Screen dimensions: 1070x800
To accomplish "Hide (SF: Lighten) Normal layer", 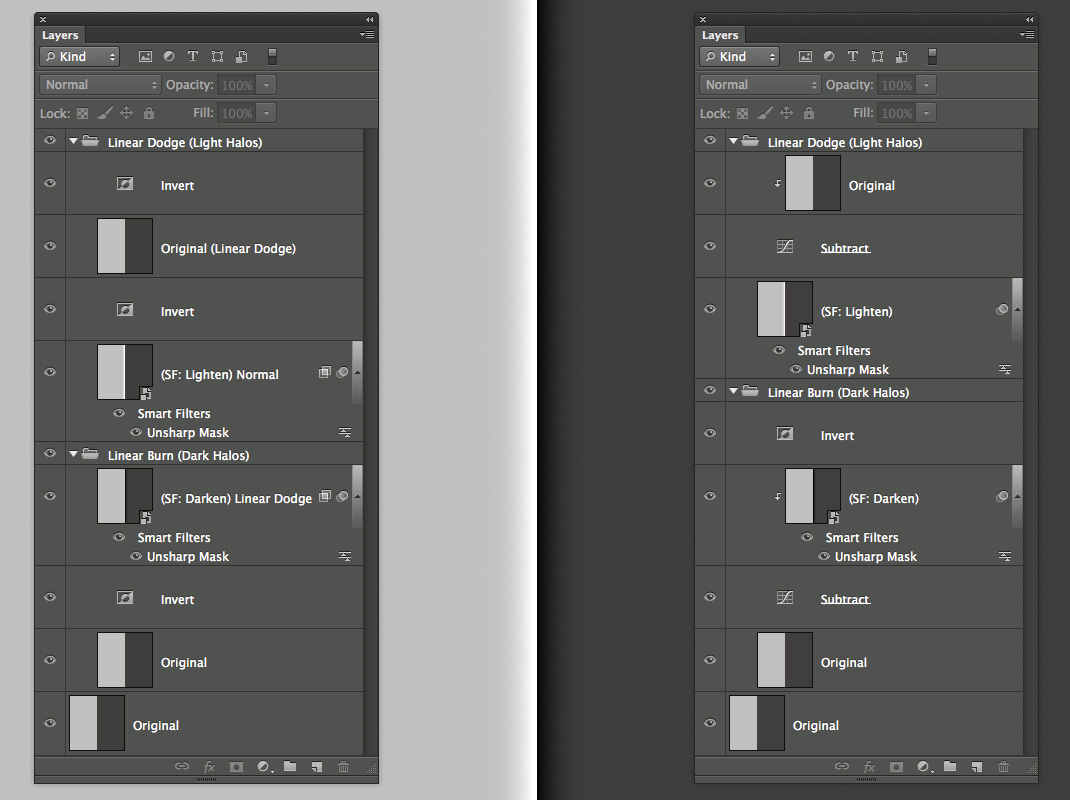I will tap(50, 372).
